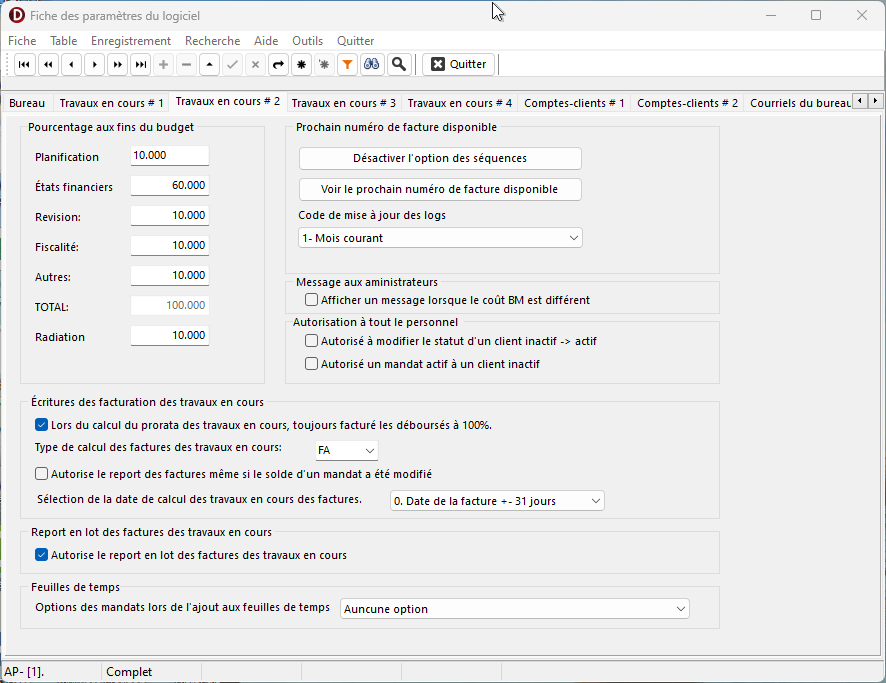This screenshot has width=886, height=683.
Task: Click the black asterisk toolbar icon
Action: pos(302,64)
